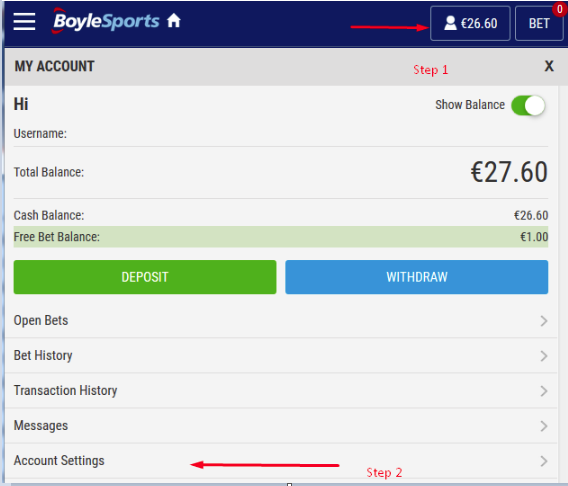Expand the Account Settings chevron arrow

(544, 461)
